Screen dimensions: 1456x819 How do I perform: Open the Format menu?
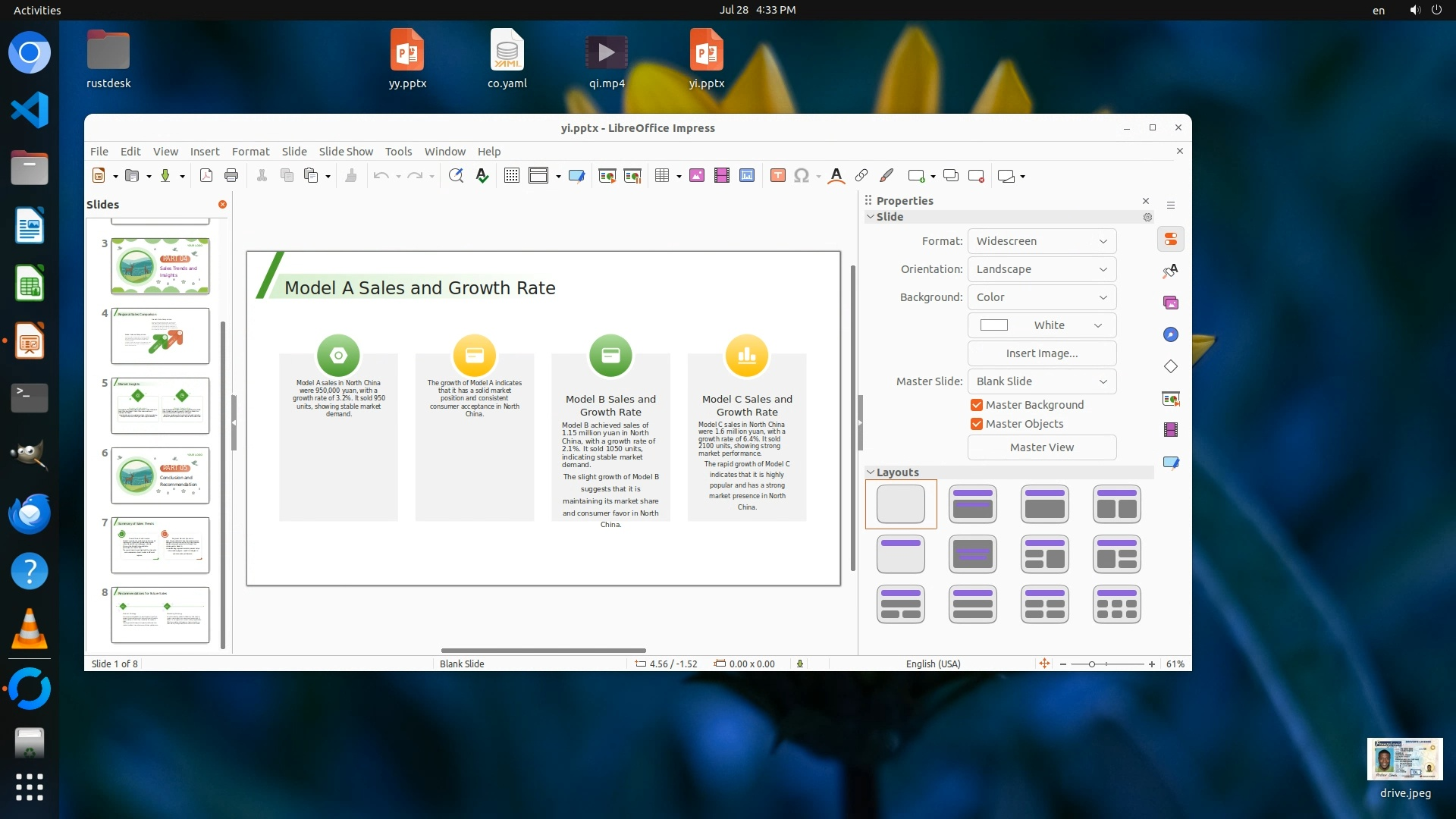coord(250,152)
